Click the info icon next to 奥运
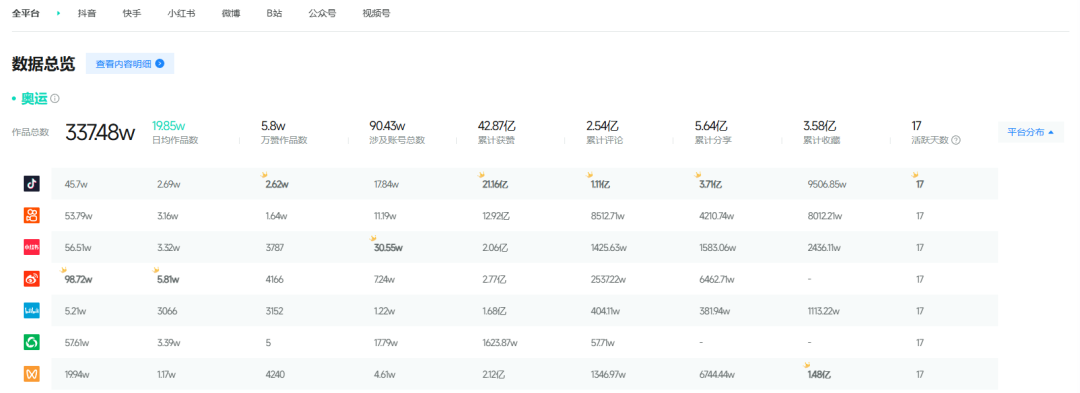The width and height of the screenshot is (1080, 393). (x=55, y=98)
